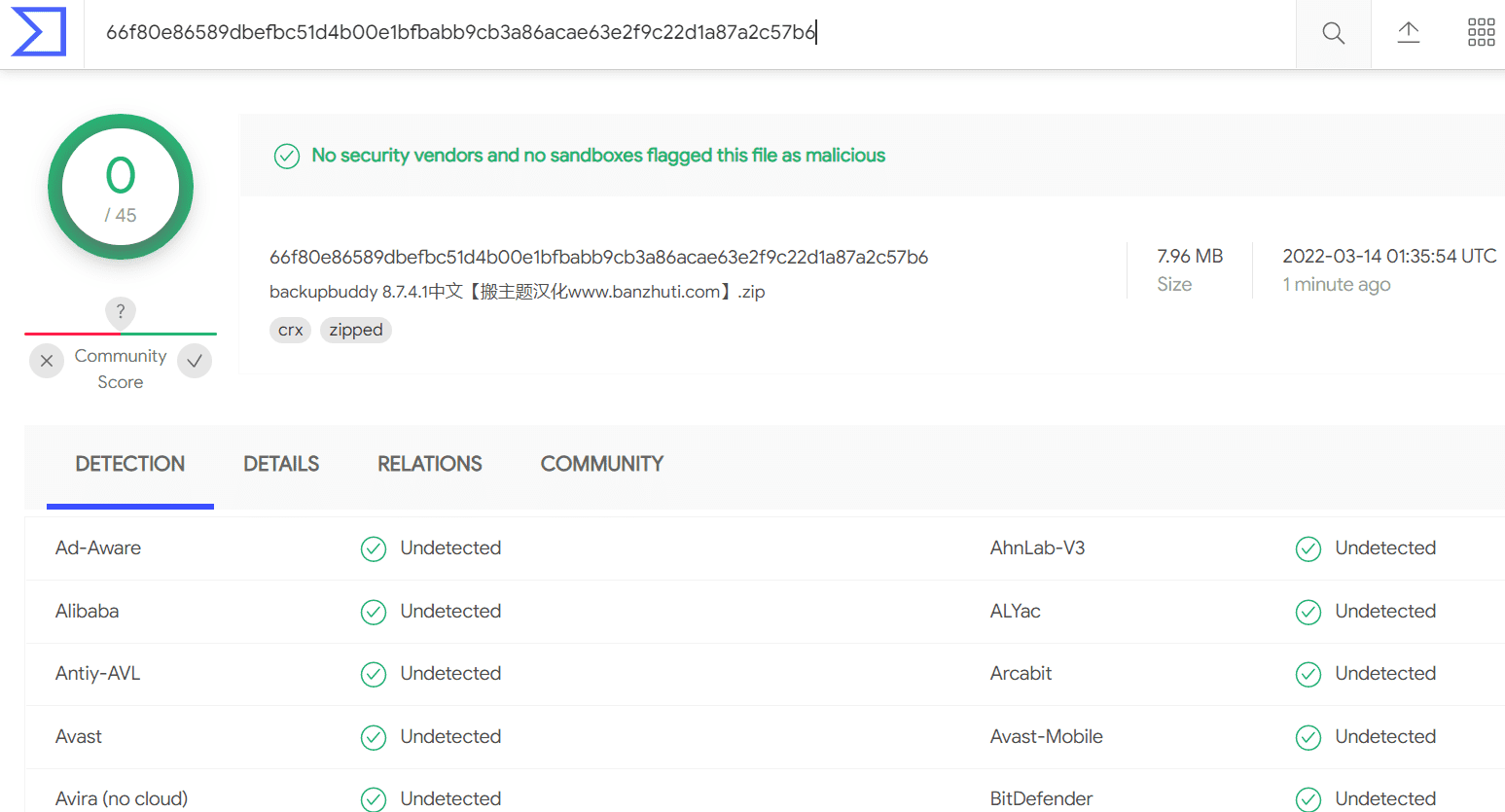Click the AhnLab-V3 undetected check icon
1505x812 pixels.
(1308, 549)
